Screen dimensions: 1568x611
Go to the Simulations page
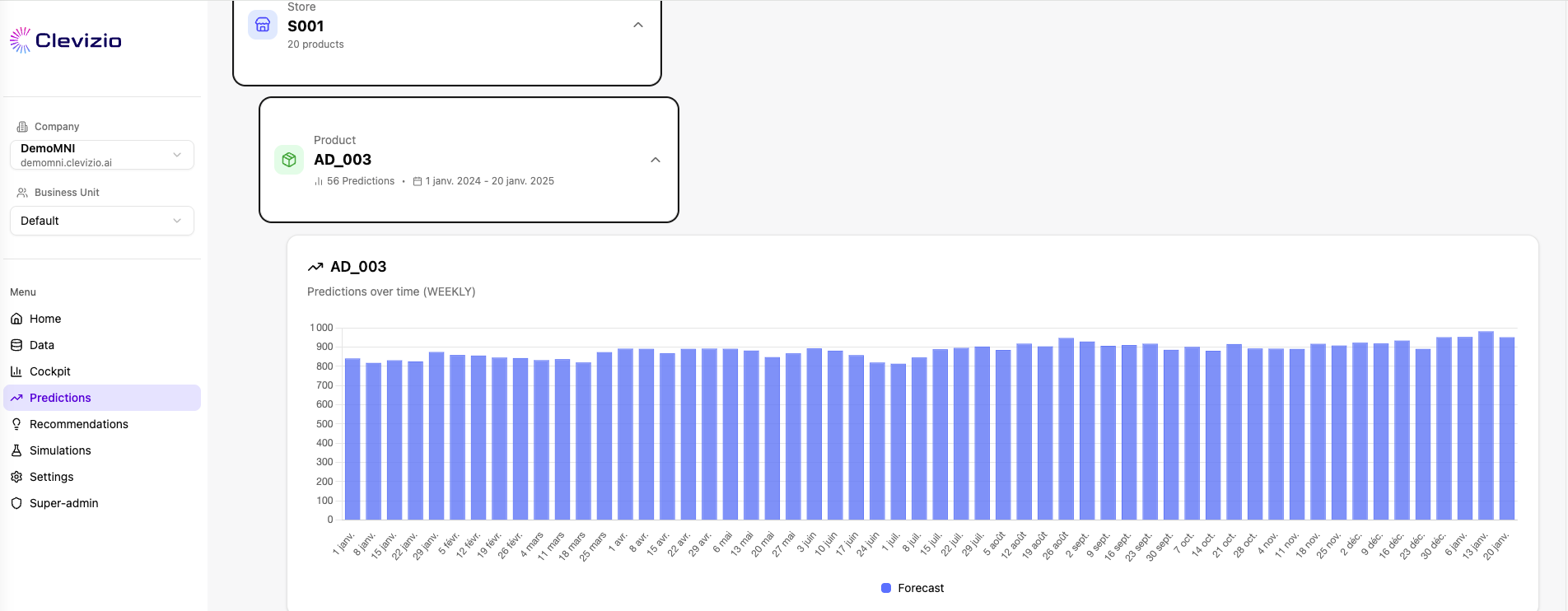point(60,450)
